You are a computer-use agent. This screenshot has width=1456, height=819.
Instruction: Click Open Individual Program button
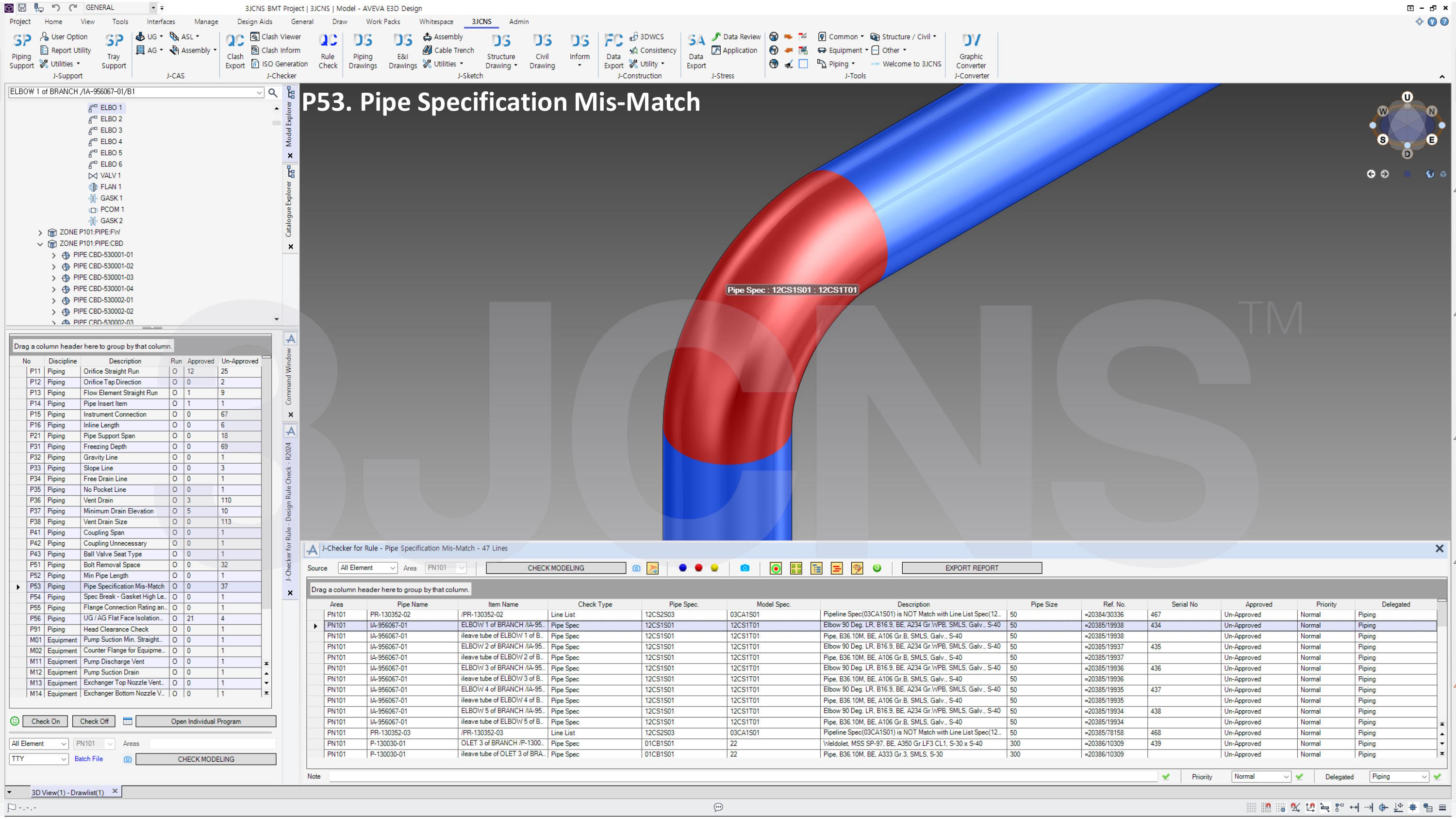click(206, 721)
